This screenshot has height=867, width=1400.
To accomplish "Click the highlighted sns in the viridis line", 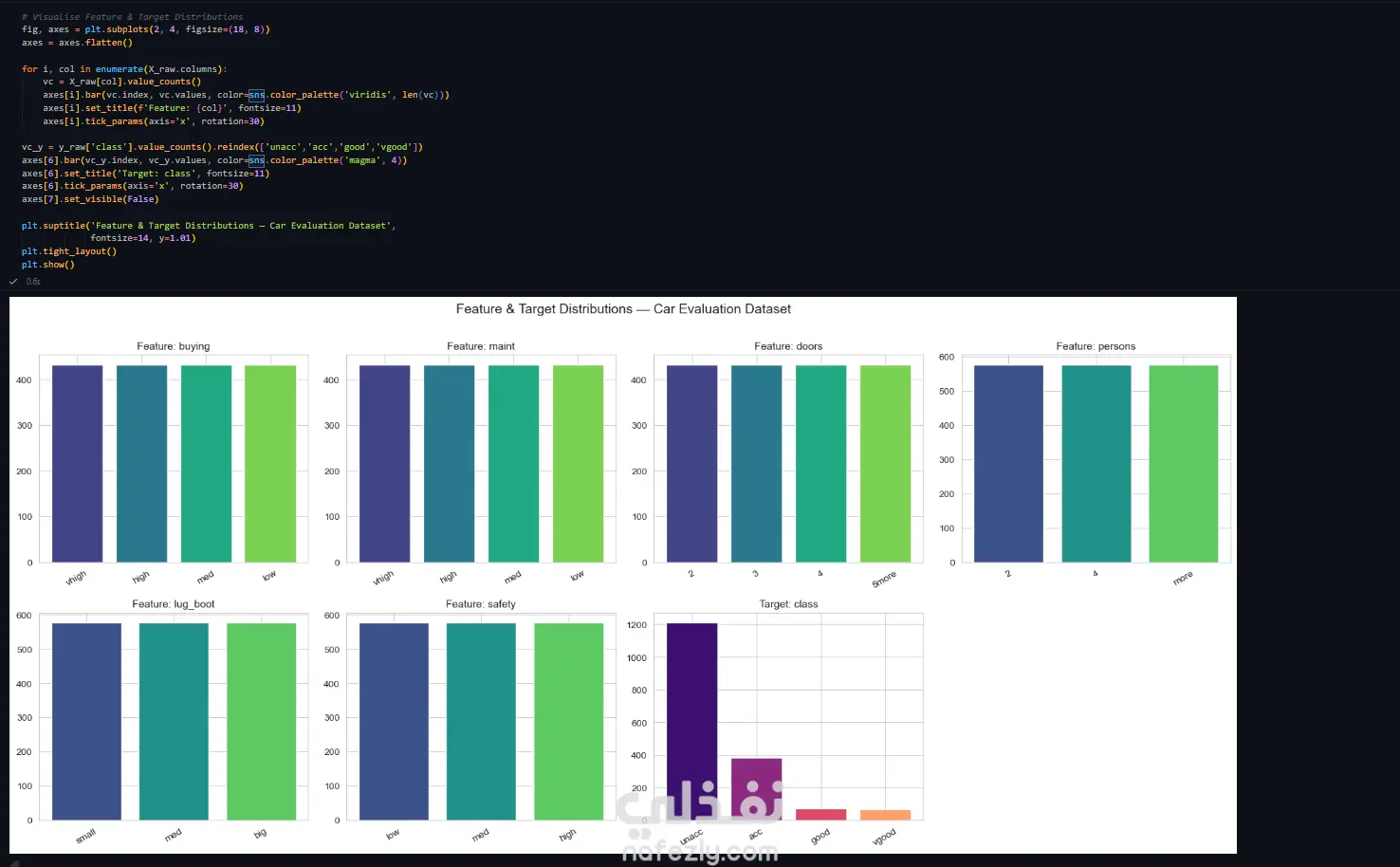I will pyautogui.click(x=257, y=95).
